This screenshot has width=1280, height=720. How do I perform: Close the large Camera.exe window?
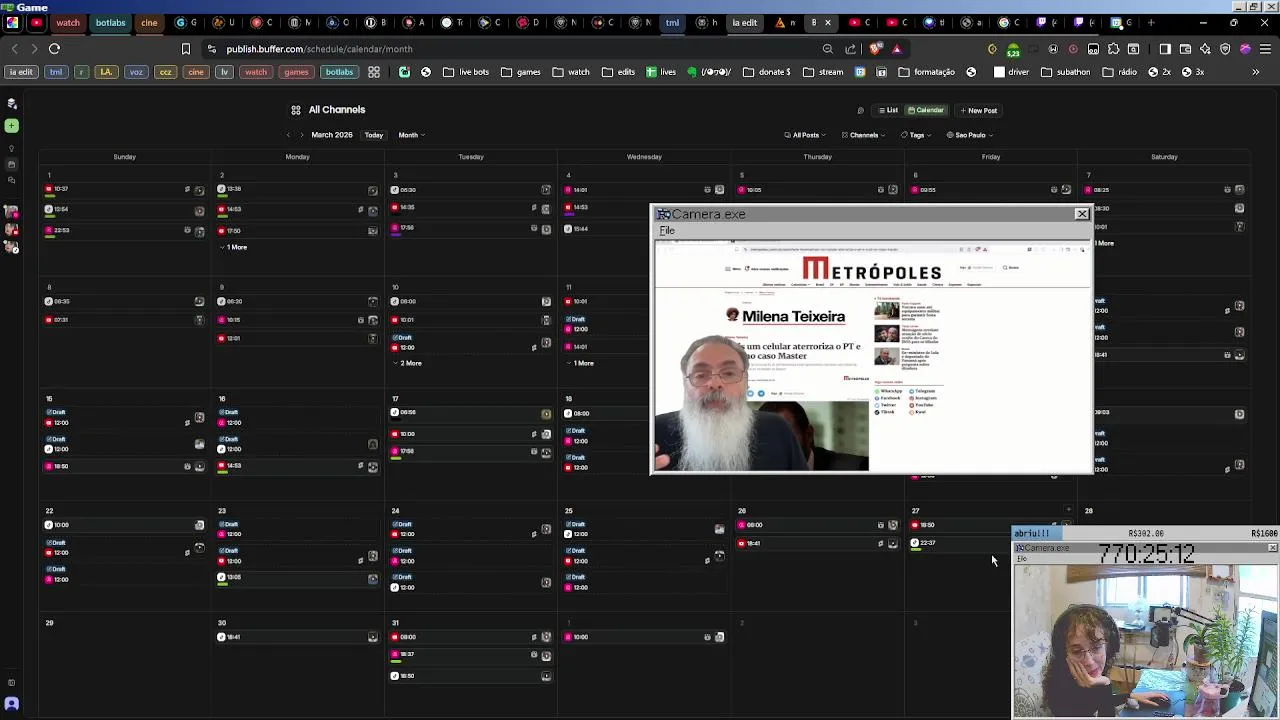pyautogui.click(x=1081, y=214)
